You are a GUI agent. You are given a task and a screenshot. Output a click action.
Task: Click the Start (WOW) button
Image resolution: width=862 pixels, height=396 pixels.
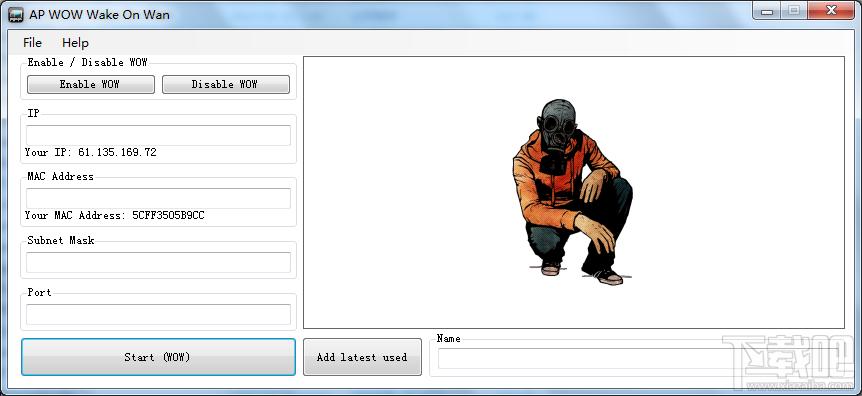tap(158, 357)
